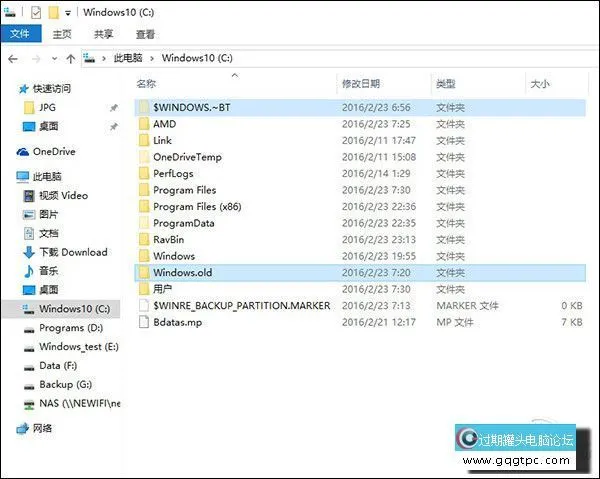Go up one folder level arrow

pos(70,59)
